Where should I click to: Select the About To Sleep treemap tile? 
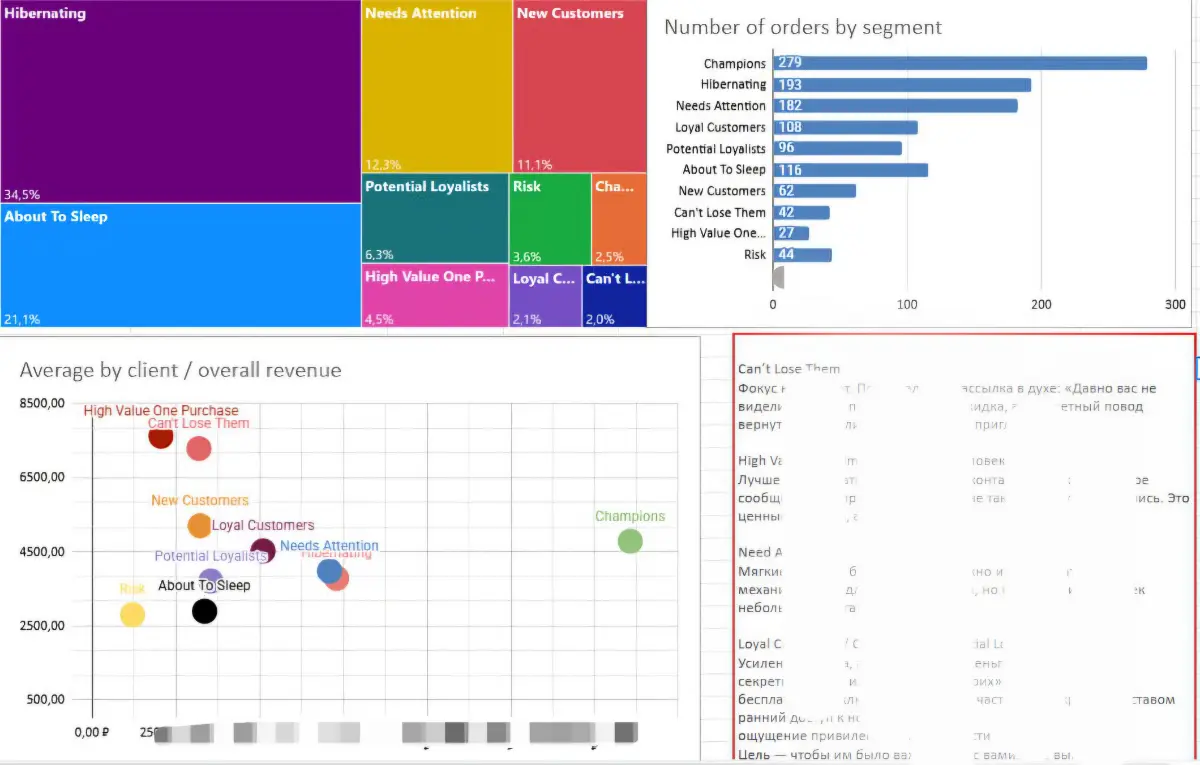180,265
